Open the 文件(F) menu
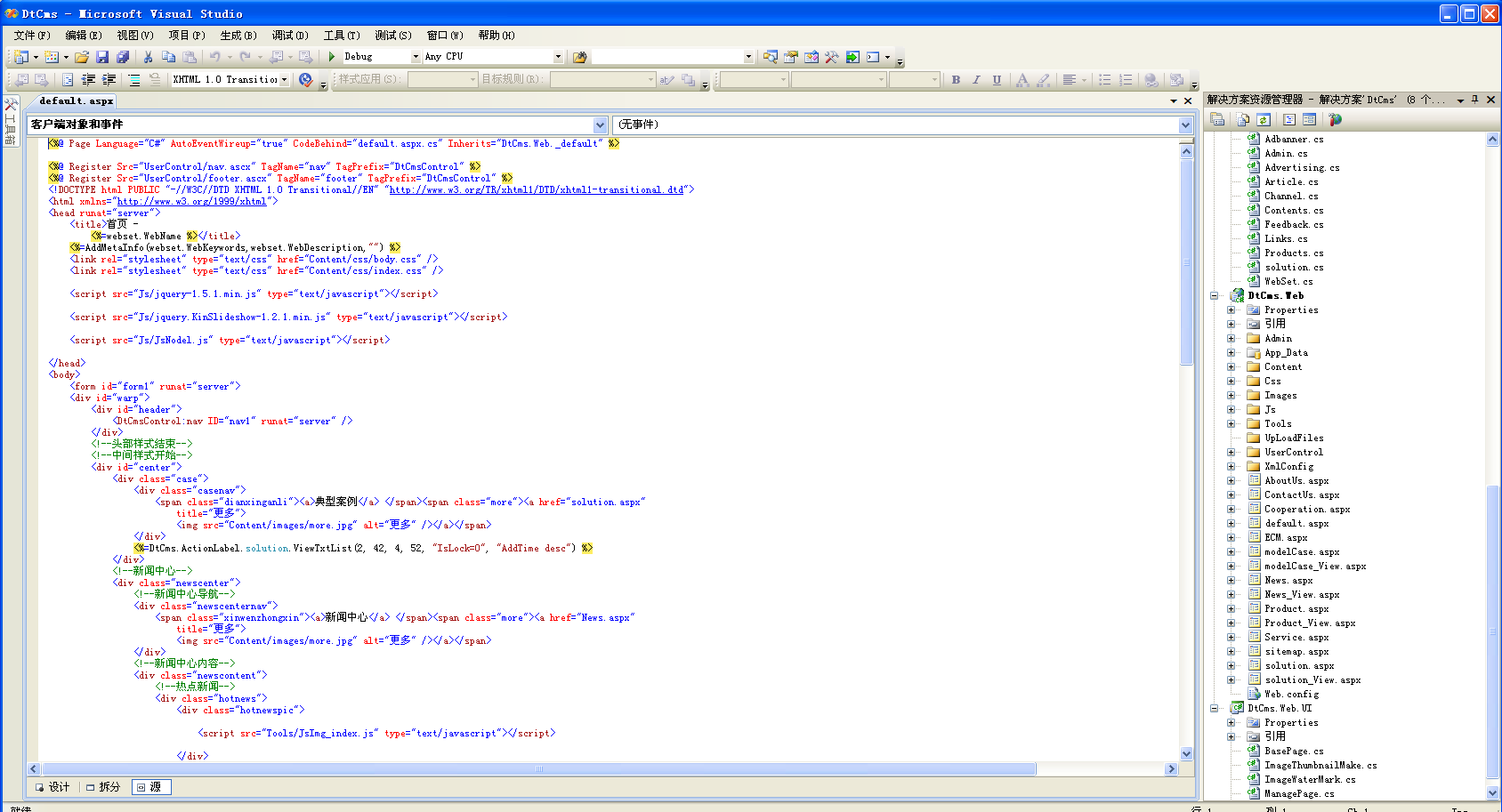The width and height of the screenshot is (1502, 812). point(32,36)
